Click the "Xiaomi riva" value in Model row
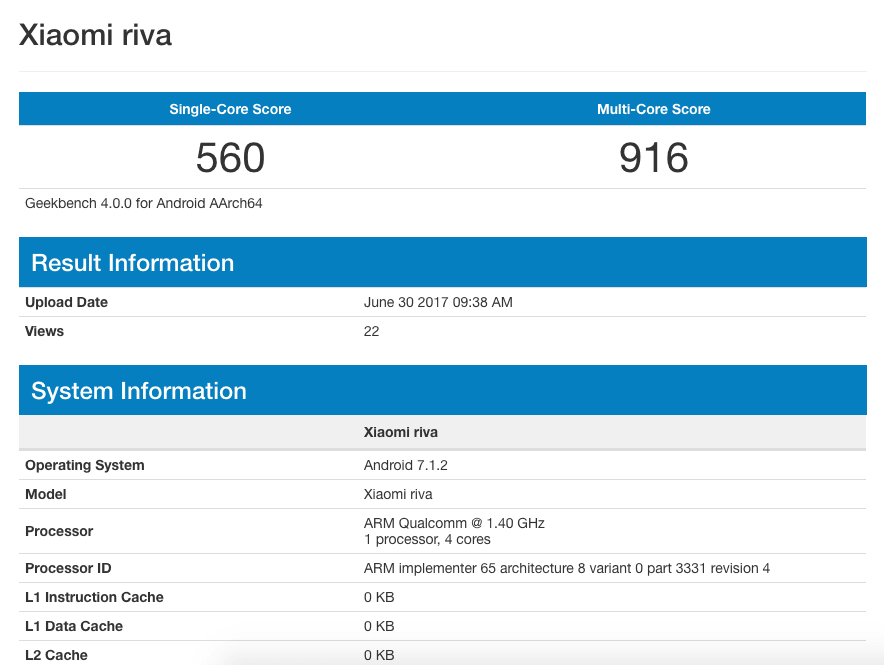 pyautogui.click(x=398, y=494)
